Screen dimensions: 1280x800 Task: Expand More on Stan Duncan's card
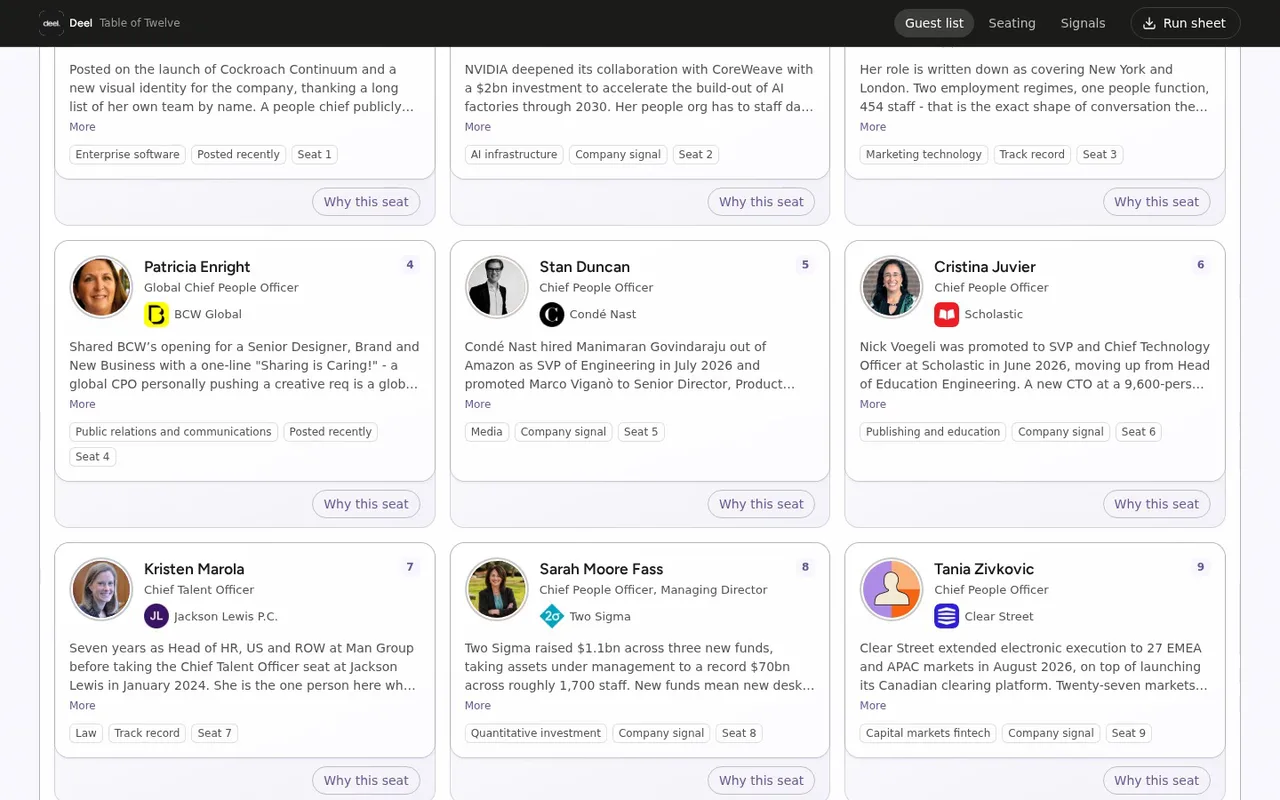478,404
